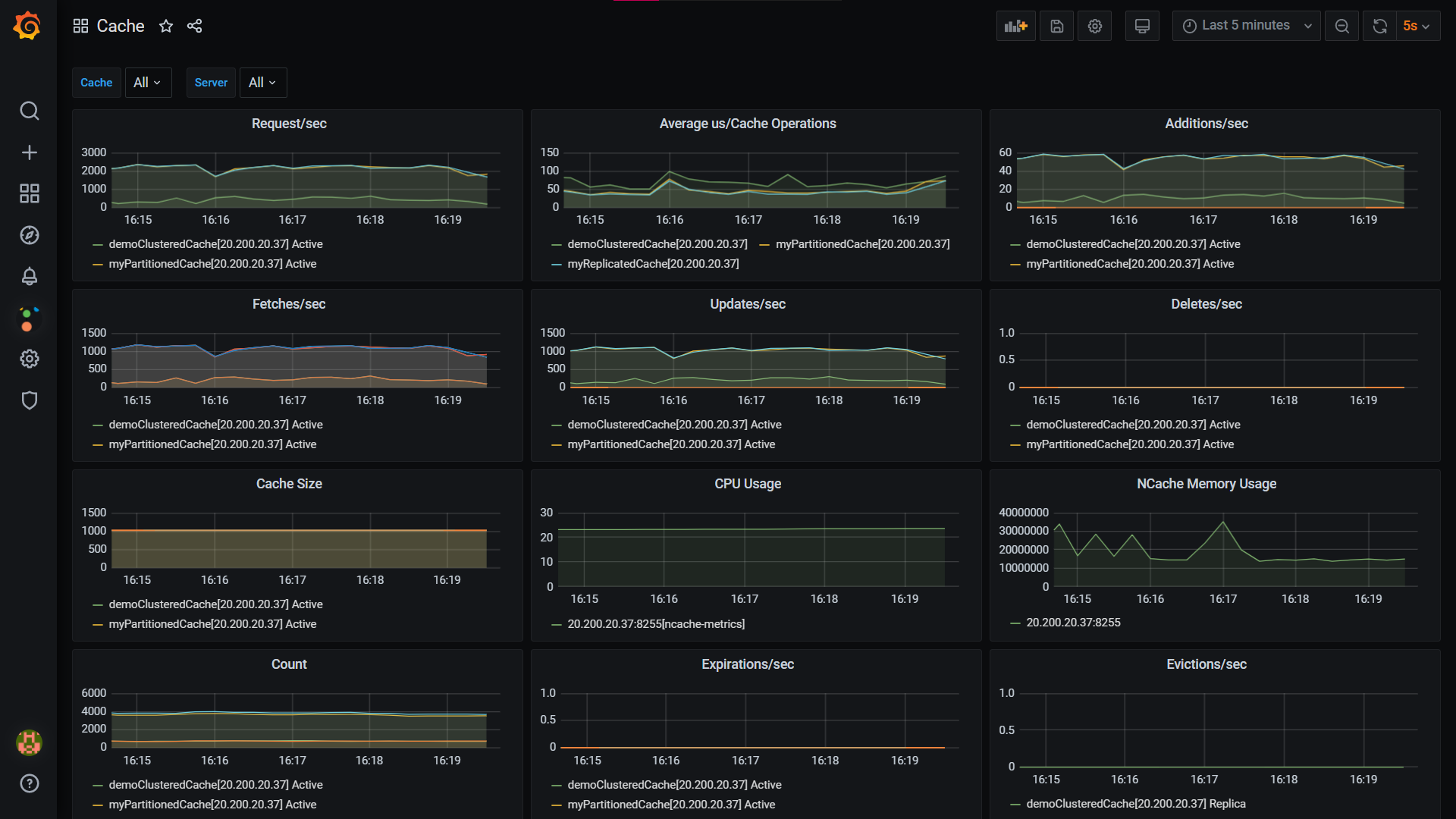Refresh the dashboard now
The width and height of the screenshot is (1456, 819).
pyautogui.click(x=1379, y=26)
